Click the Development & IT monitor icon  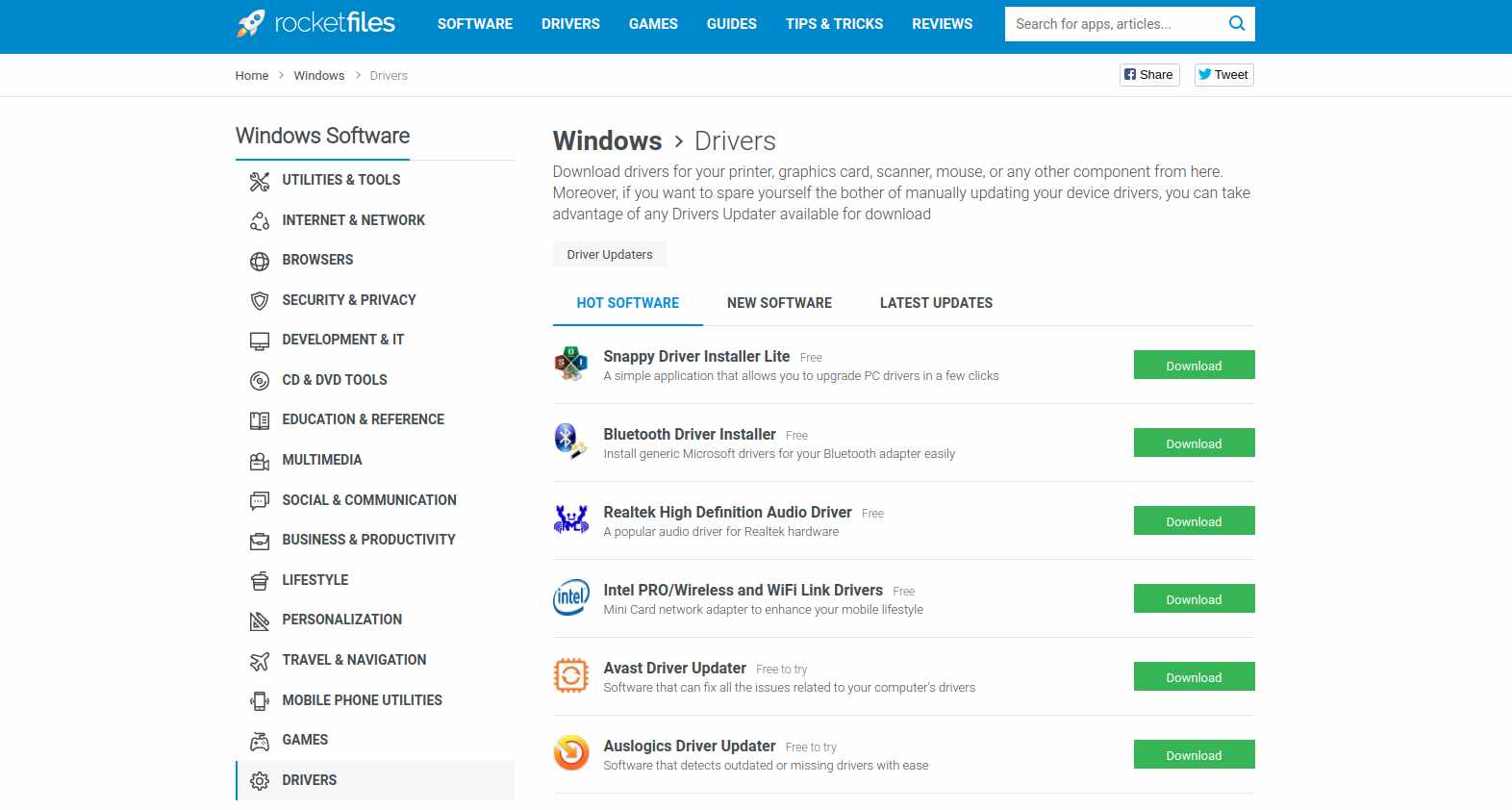pyautogui.click(x=260, y=341)
